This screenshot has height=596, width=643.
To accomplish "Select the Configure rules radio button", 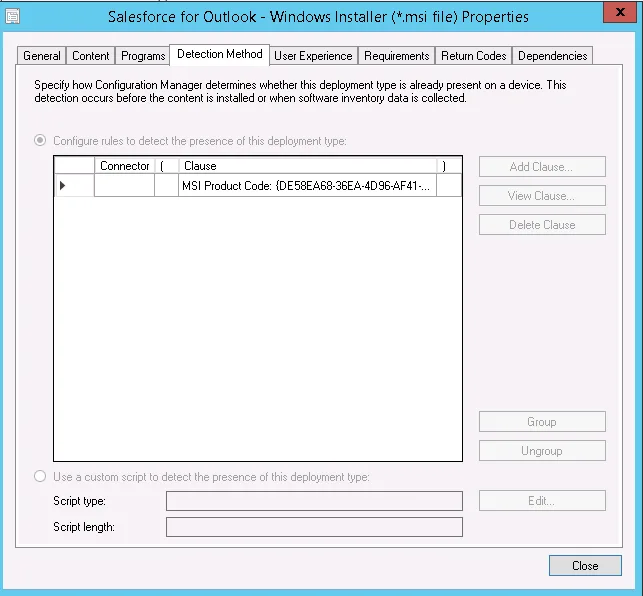I will (40, 141).
